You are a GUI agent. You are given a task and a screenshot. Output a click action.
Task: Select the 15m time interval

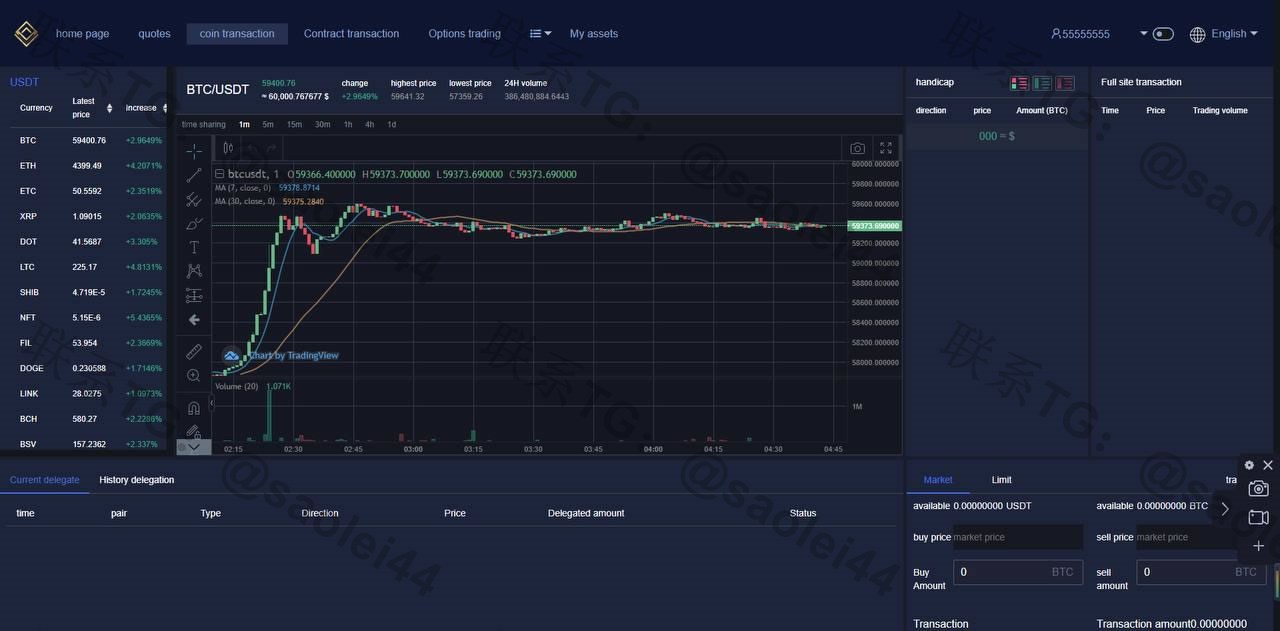click(294, 125)
